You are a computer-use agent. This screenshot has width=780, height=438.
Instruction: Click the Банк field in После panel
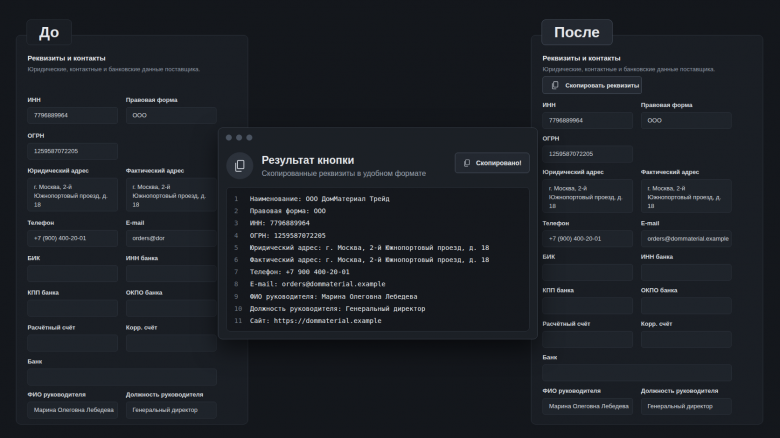tap(637, 373)
